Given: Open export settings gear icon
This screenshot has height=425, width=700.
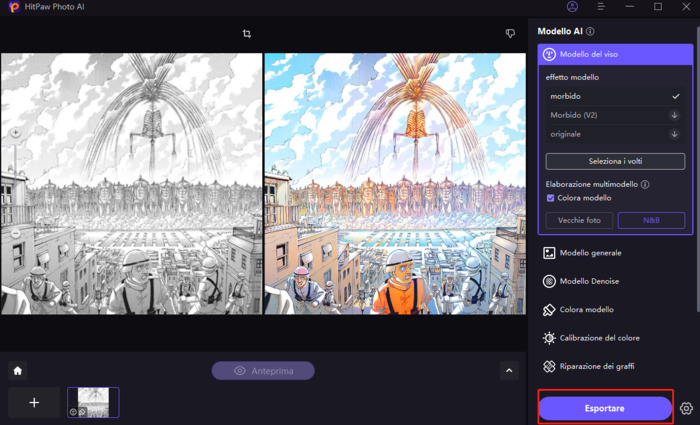Looking at the screenshot, I should click(686, 408).
